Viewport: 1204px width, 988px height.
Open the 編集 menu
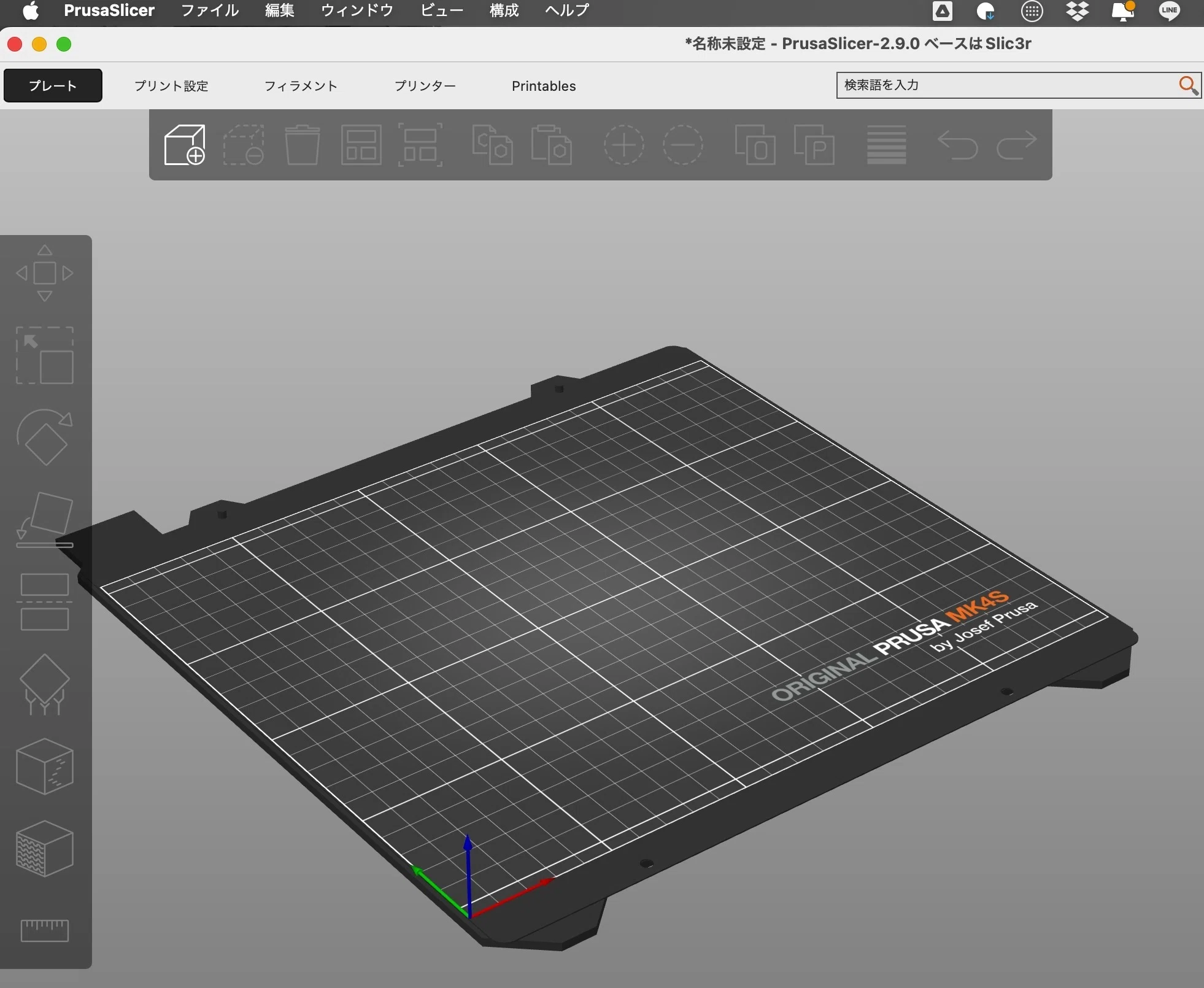coord(280,10)
